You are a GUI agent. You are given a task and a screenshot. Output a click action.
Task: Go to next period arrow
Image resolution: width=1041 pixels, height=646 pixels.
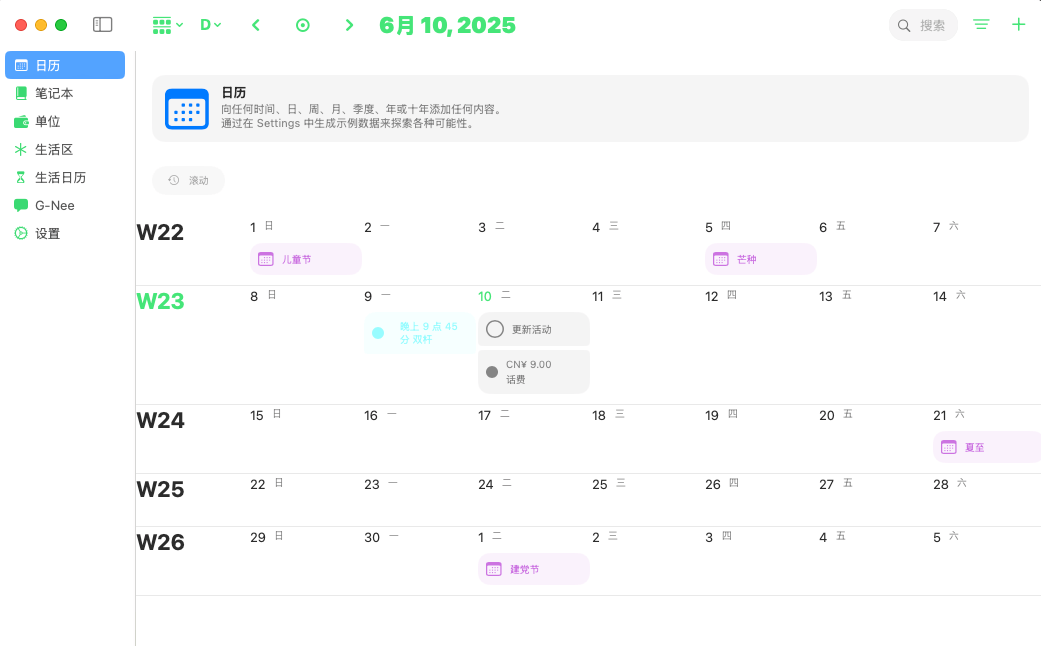pos(349,25)
